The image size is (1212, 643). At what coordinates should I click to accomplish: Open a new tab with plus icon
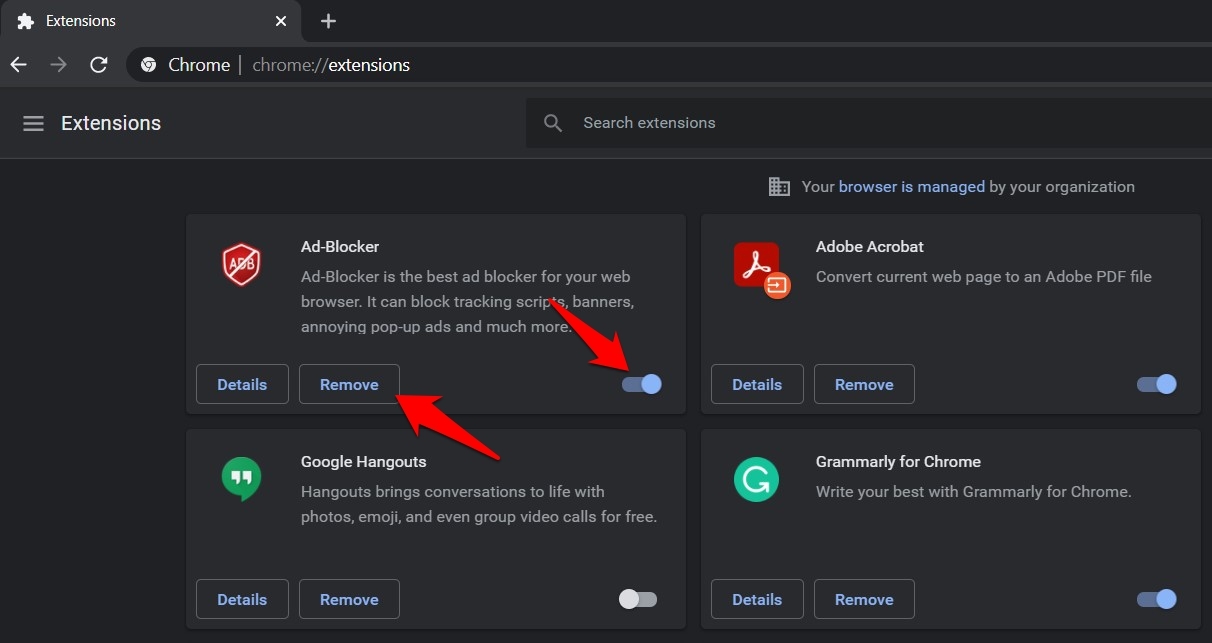pyautogui.click(x=328, y=21)
